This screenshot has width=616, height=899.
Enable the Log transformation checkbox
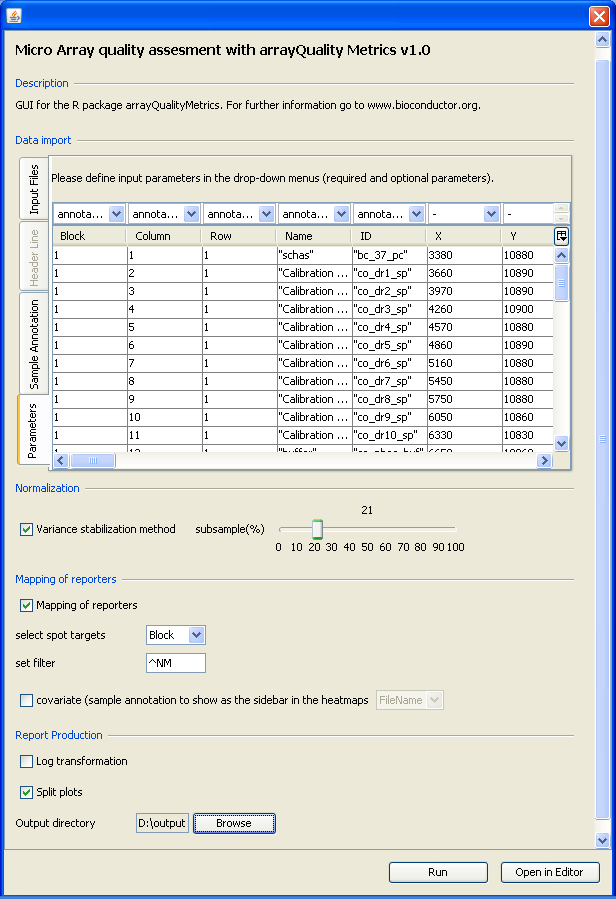tap(26, 761)
